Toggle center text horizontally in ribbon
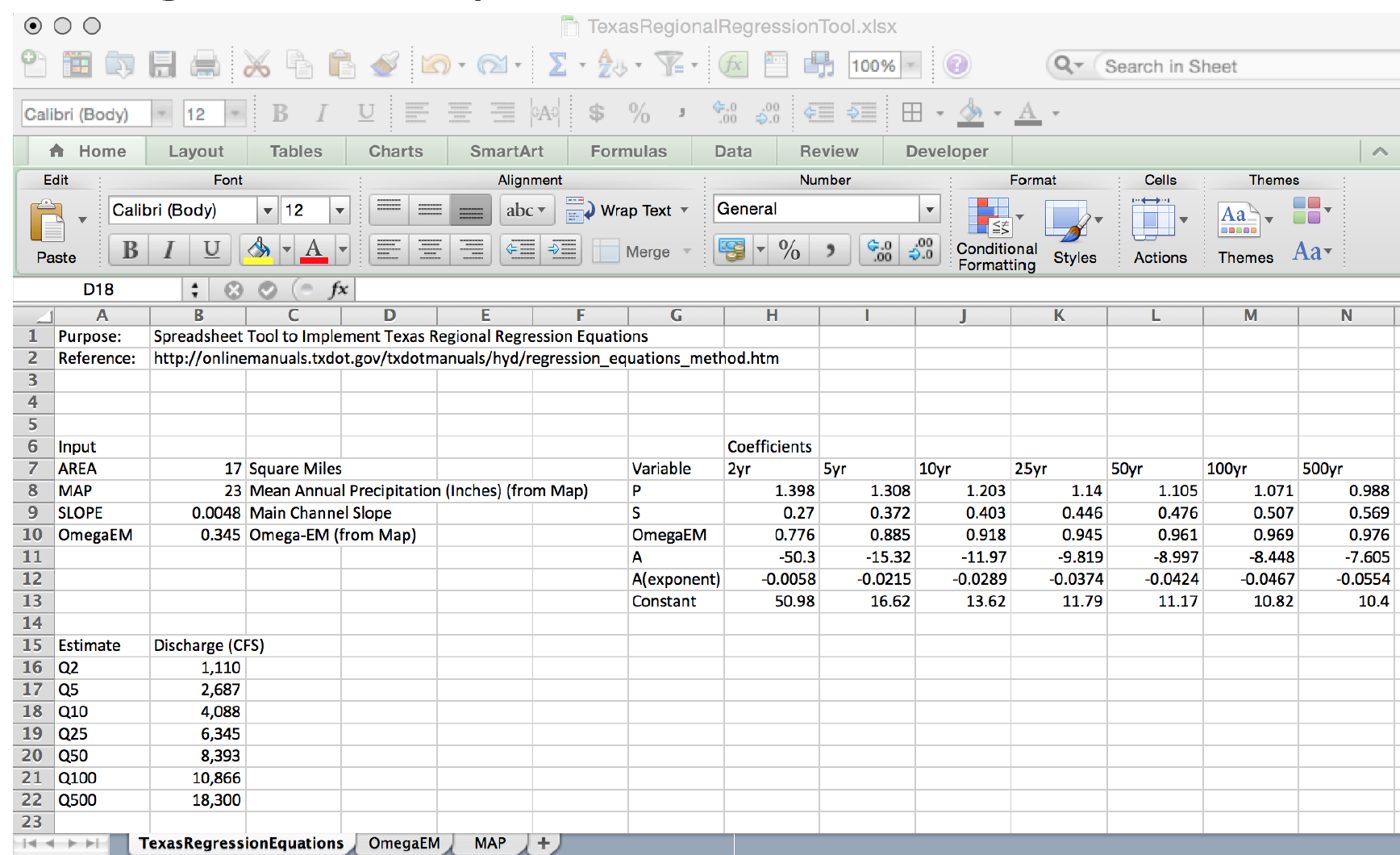 click(x=430, y=250)
